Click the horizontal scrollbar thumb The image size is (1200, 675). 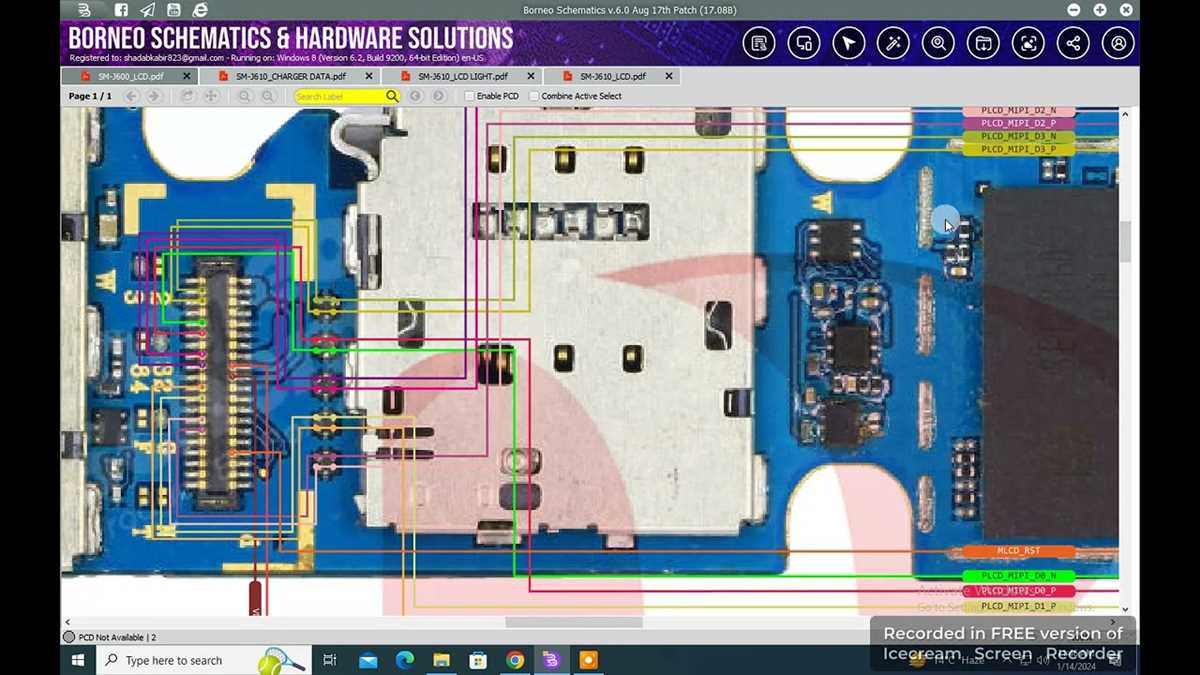(573, 622)
